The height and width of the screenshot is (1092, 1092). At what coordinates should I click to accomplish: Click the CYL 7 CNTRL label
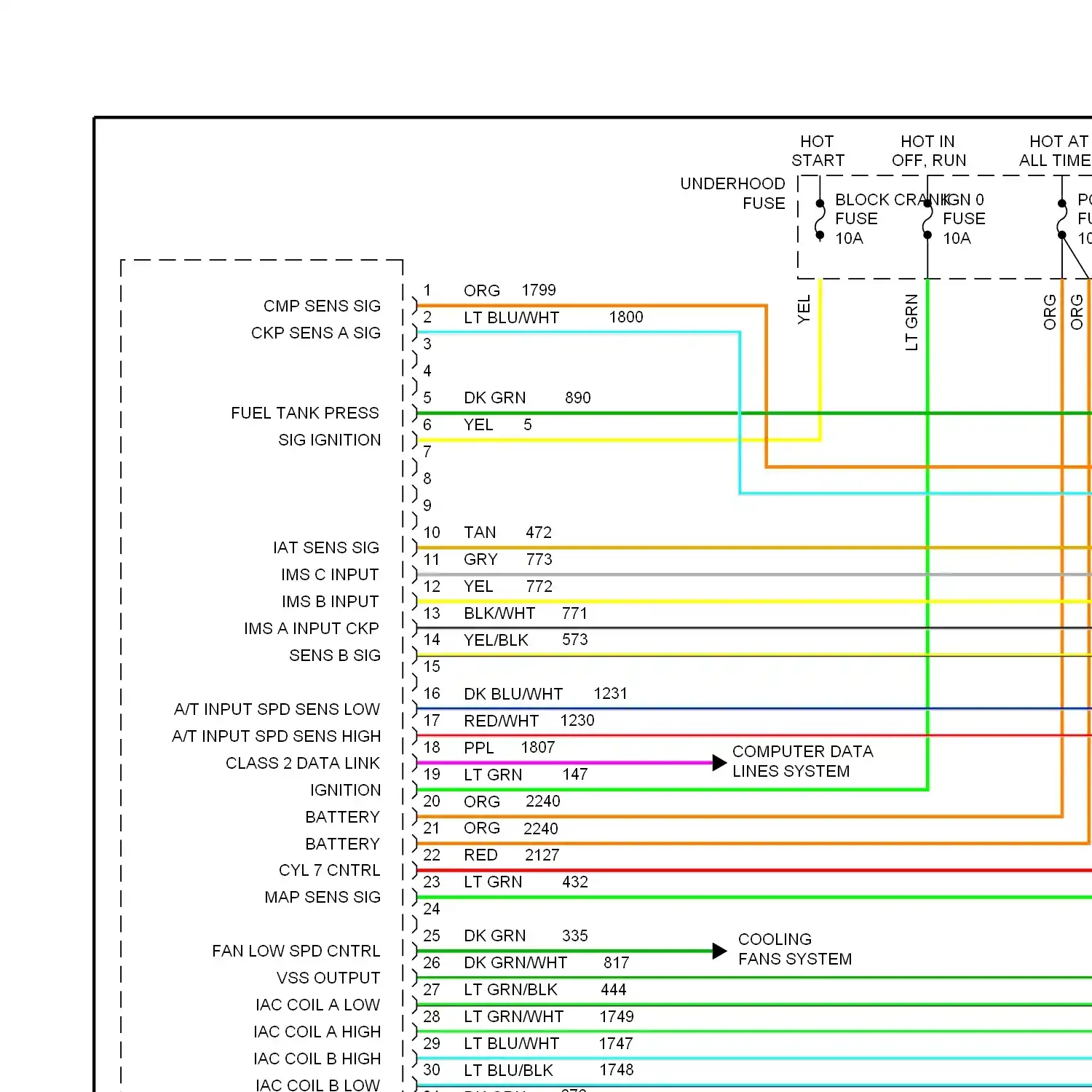point(329,870)
